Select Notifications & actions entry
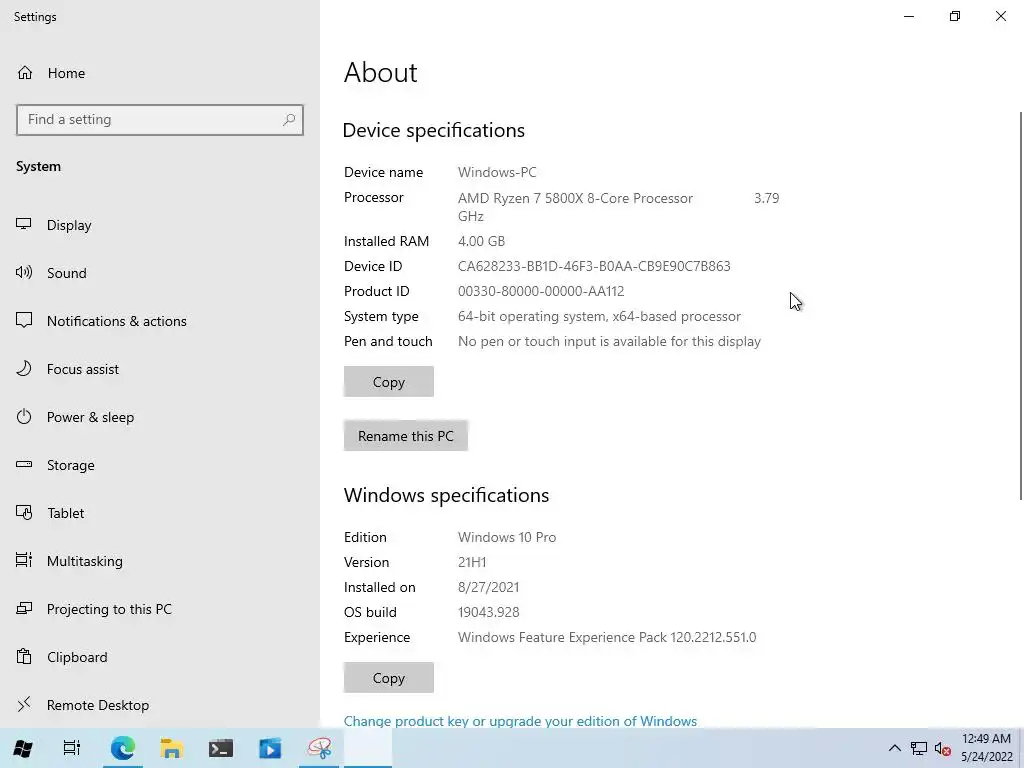 point(117,321)
